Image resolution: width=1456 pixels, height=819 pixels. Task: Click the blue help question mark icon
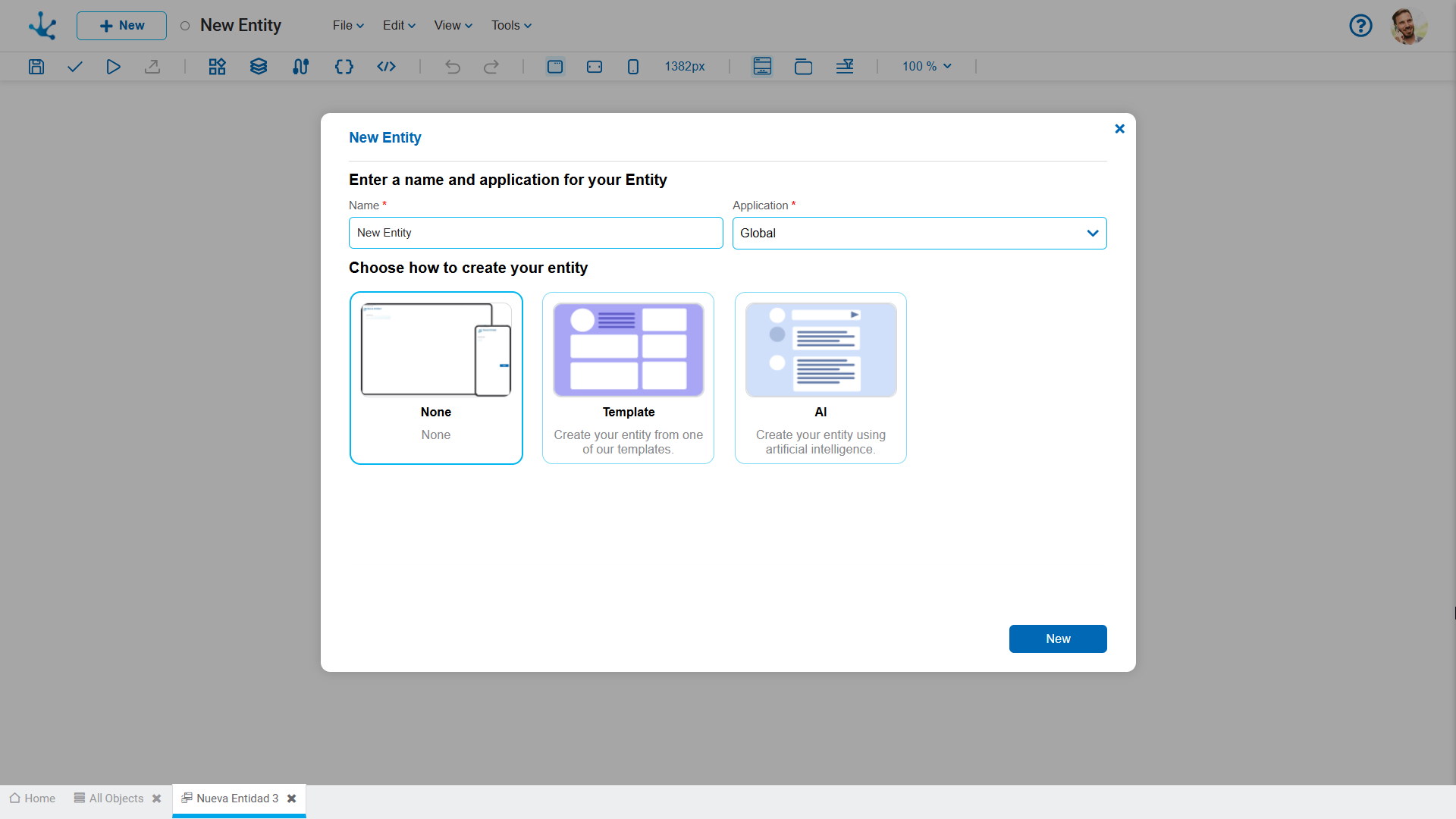pyautogui.click(x=1360, y=26)
